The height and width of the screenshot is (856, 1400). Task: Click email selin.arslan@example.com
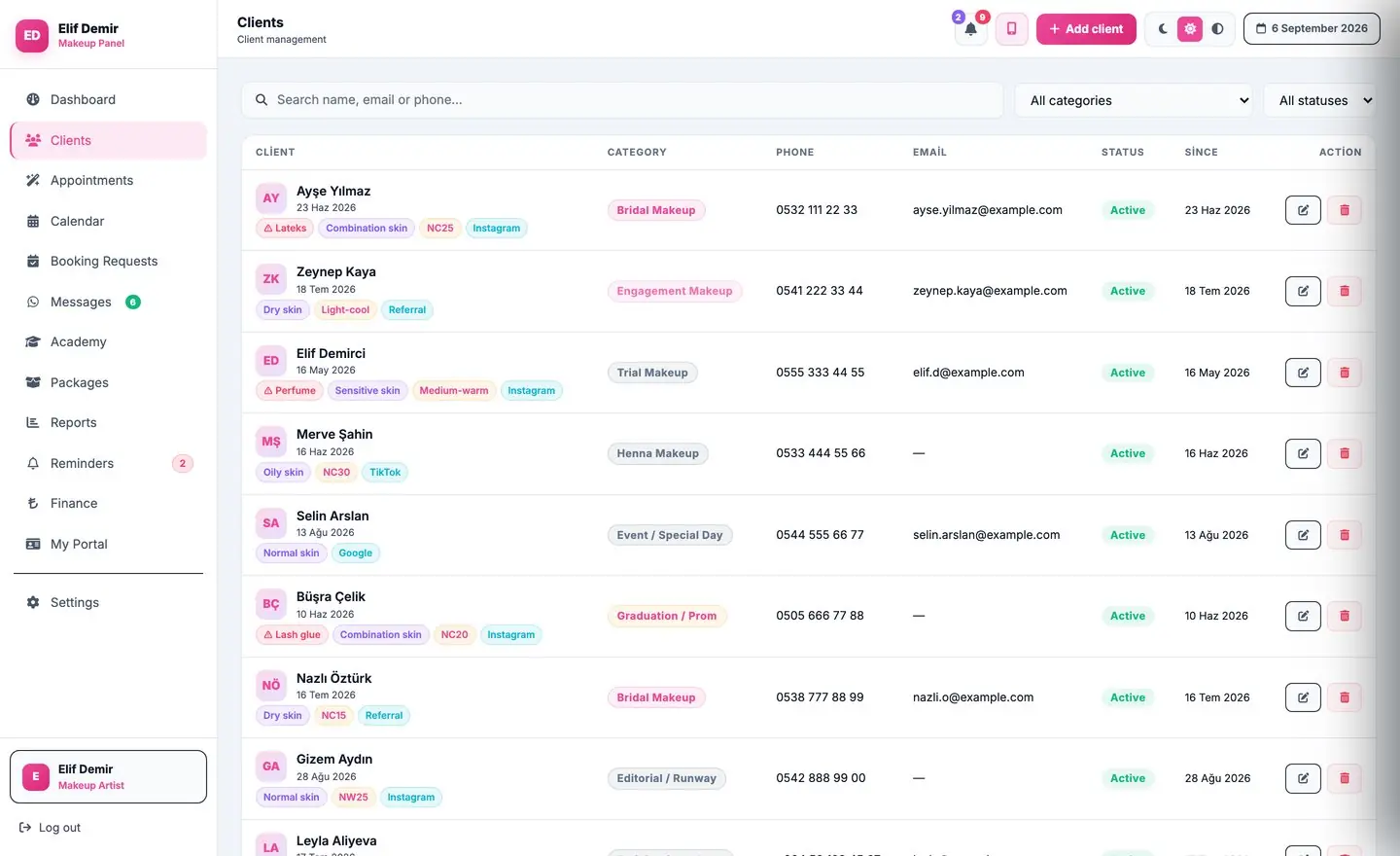pyautogui.click(x=986, y=535)
